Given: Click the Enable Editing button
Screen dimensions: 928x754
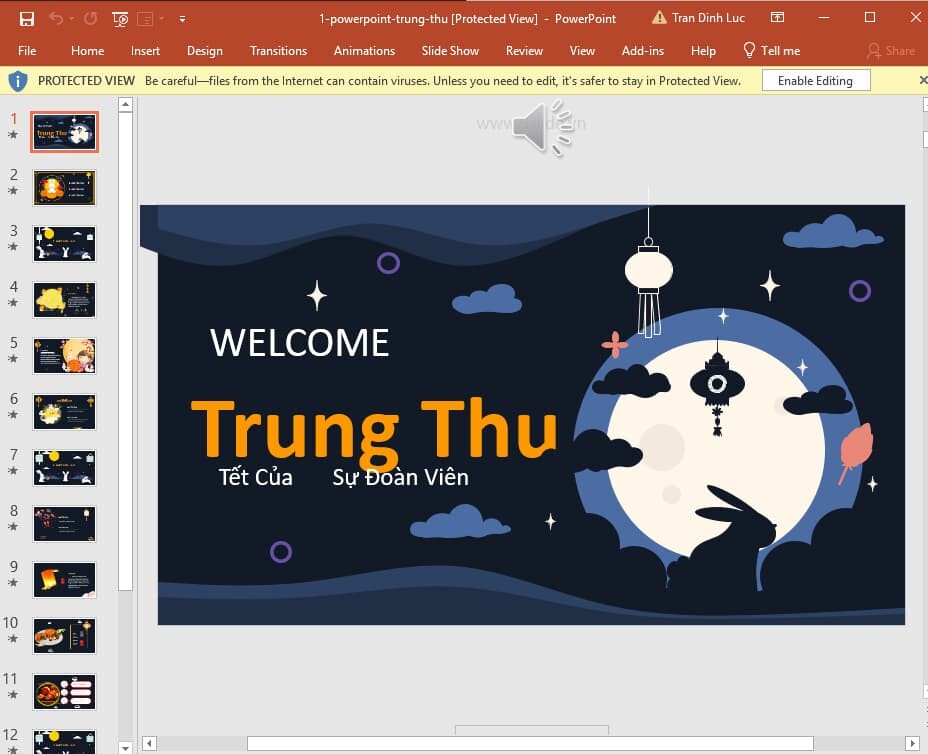Looking at the screenshot, I should click(816, 80).
